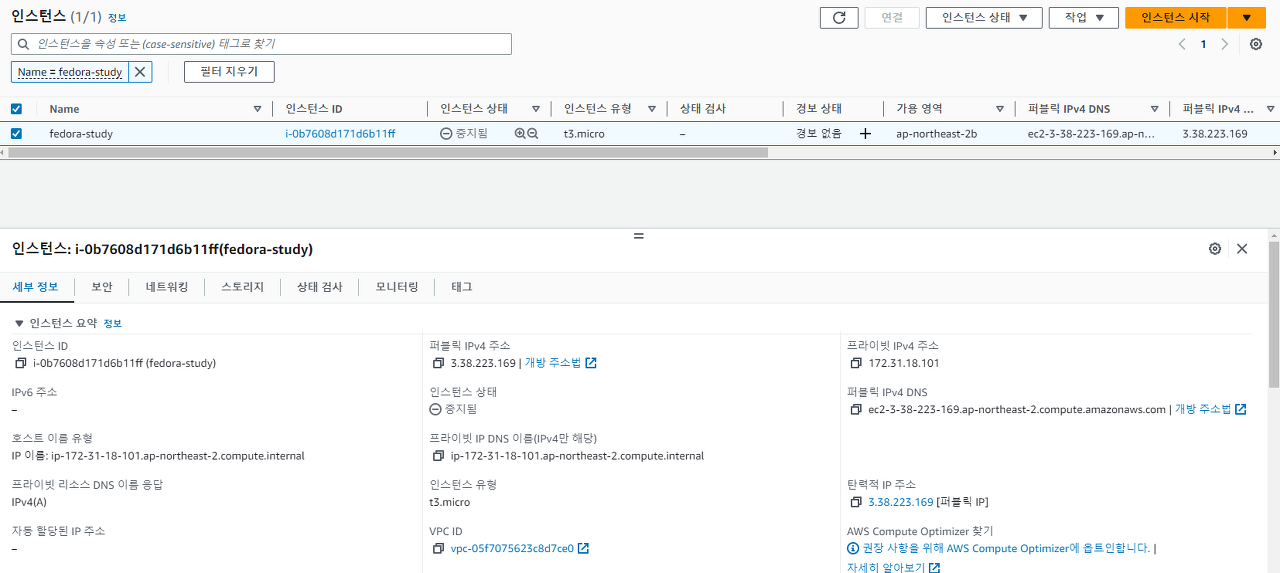Click 정보 link beside 인스턴스 요약
The width and height of the screenshot is (1280, 573).
pos(112,324)
